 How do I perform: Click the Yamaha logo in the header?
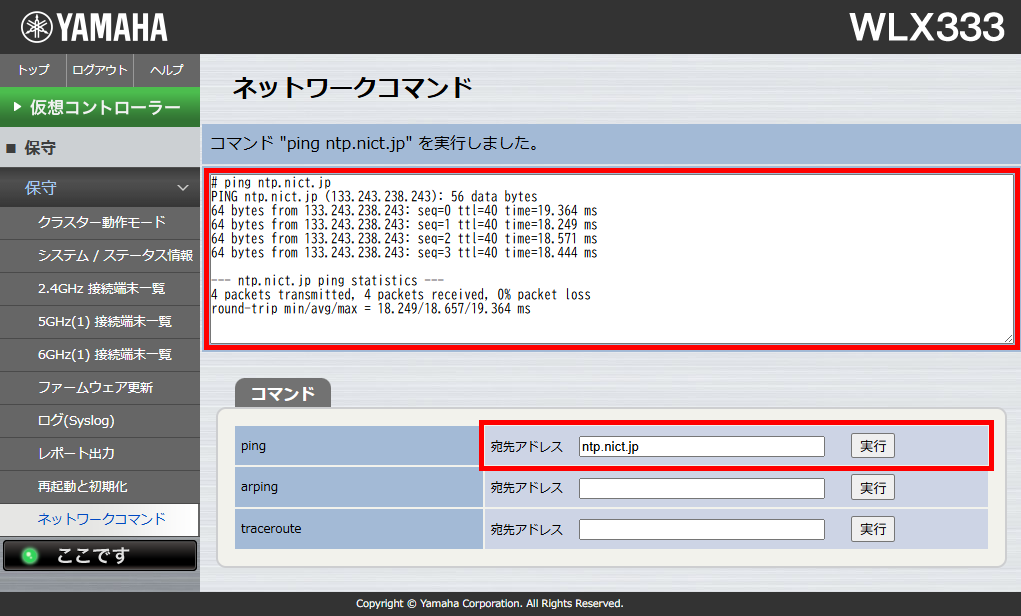tap(94, 27)
